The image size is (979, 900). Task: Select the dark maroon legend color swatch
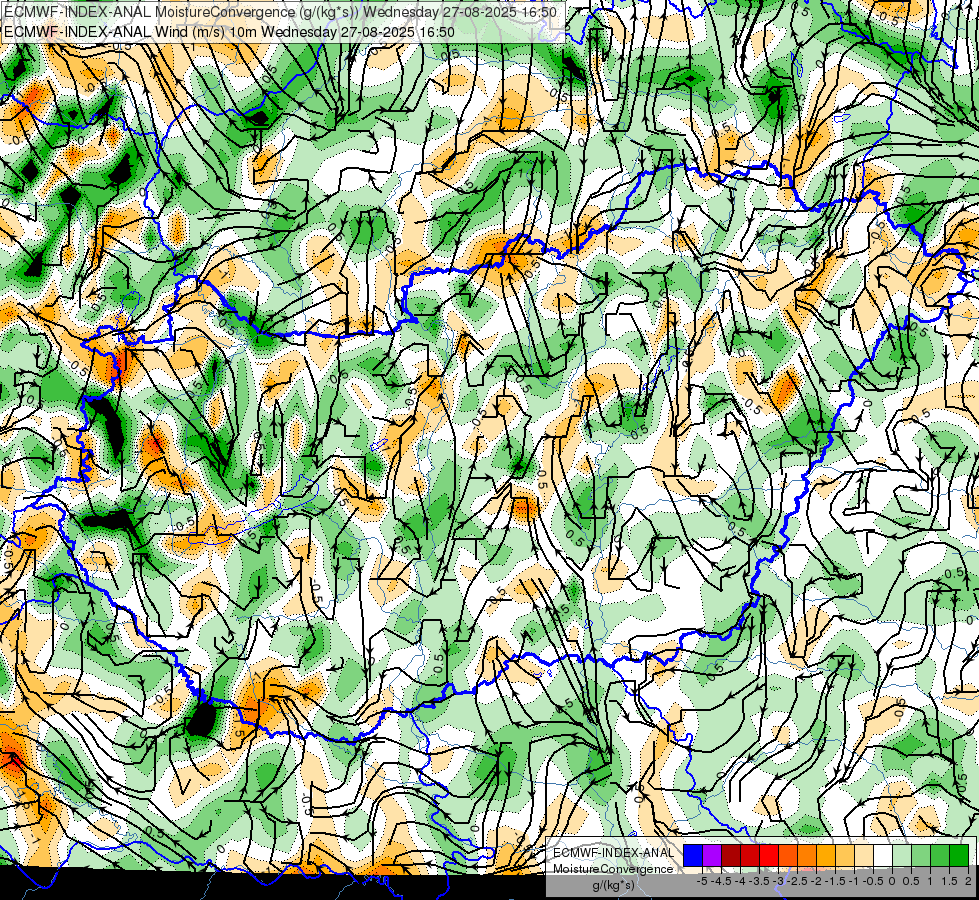click(731, 855)
